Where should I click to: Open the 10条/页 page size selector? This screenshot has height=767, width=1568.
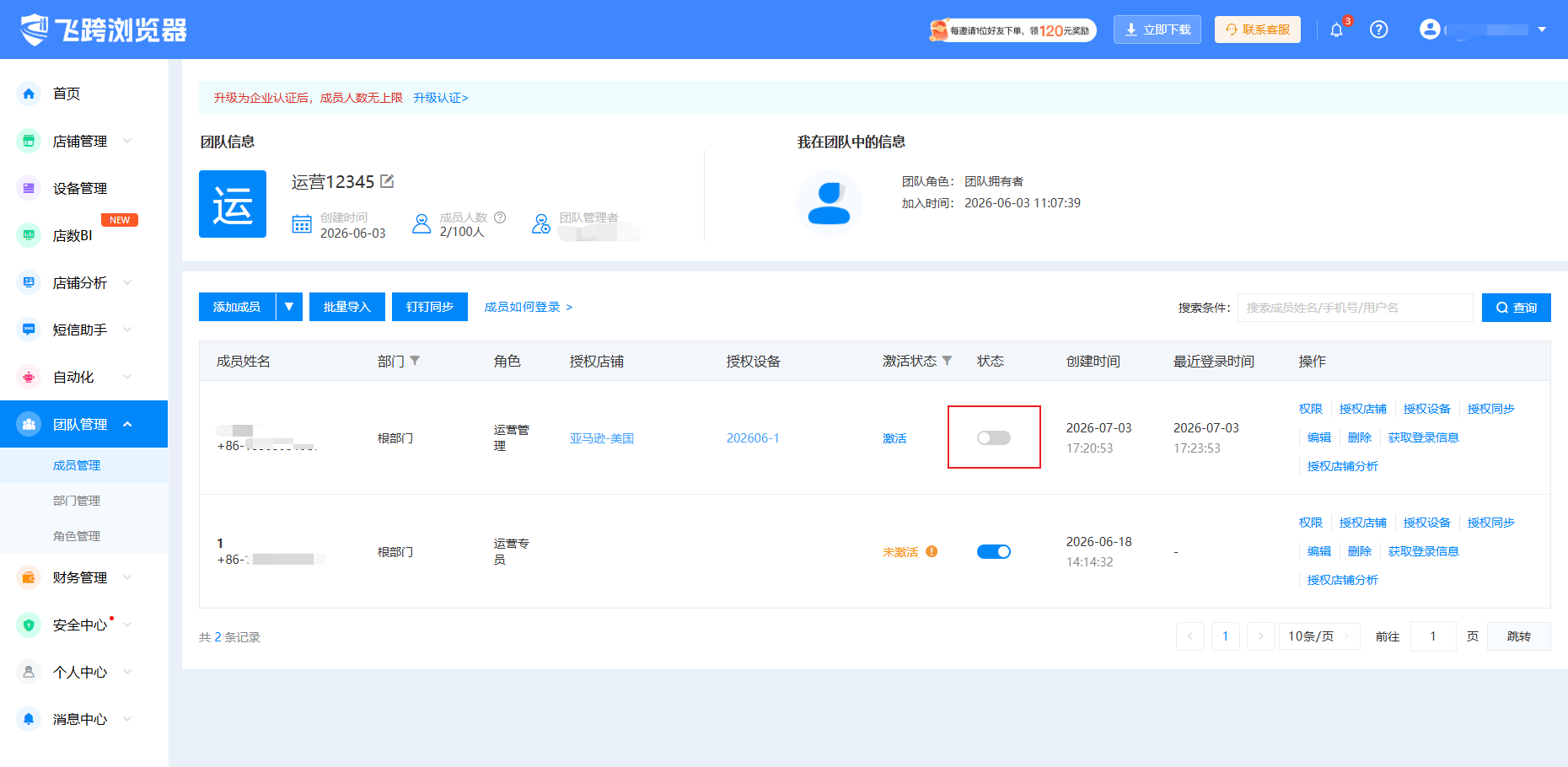pos(1319,636)
